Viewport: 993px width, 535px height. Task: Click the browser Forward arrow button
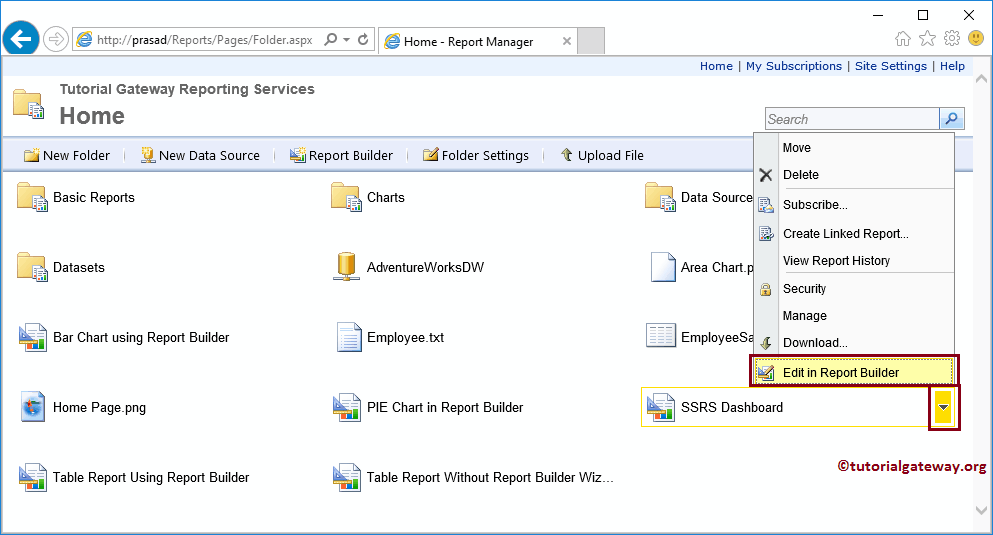pyautogui.click(x=56, y=39)
